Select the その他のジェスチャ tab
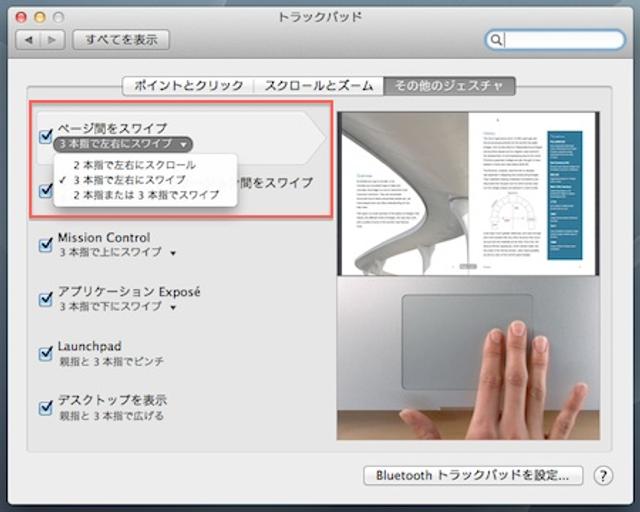Image resolution: width=640 pixels, height=512 pixels. tap(449, 86)
